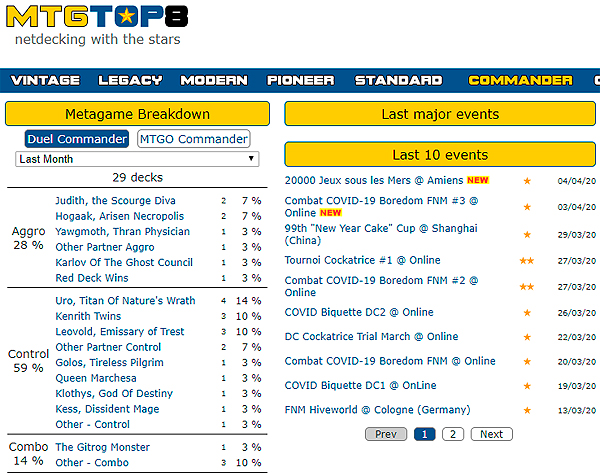Open Other Partner Aggro archetype
Image resolution: width=600 pixels, height=476 pixels.
(x=104, y=247)
